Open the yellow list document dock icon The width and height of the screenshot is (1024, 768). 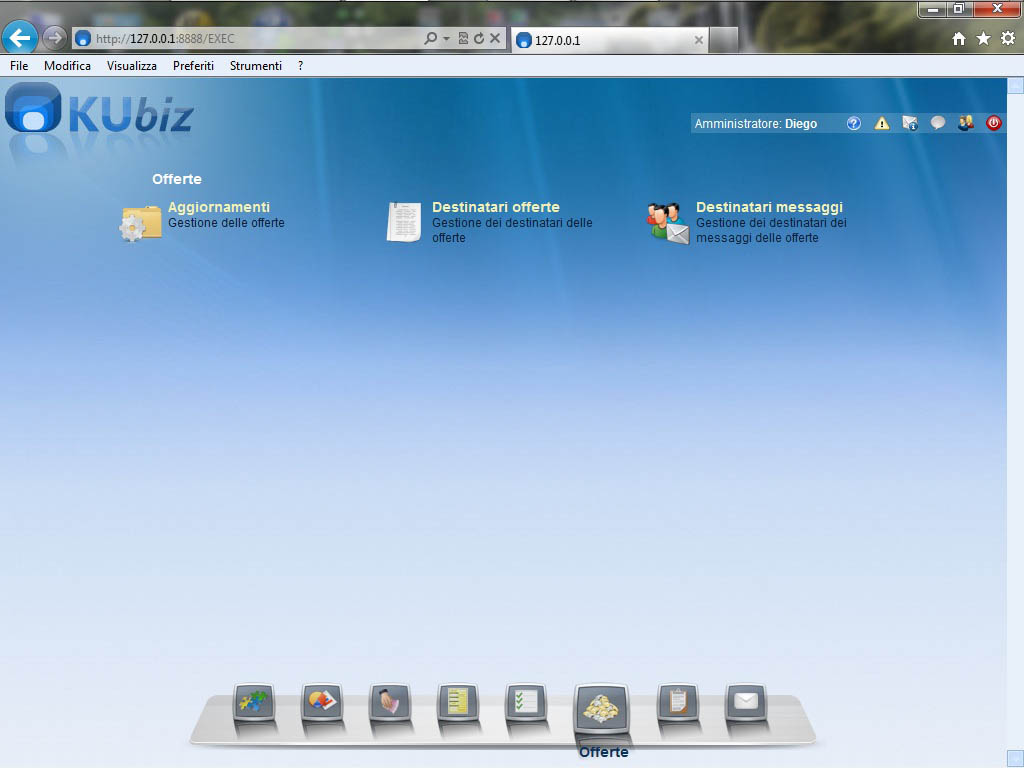[x=458, y=702]
